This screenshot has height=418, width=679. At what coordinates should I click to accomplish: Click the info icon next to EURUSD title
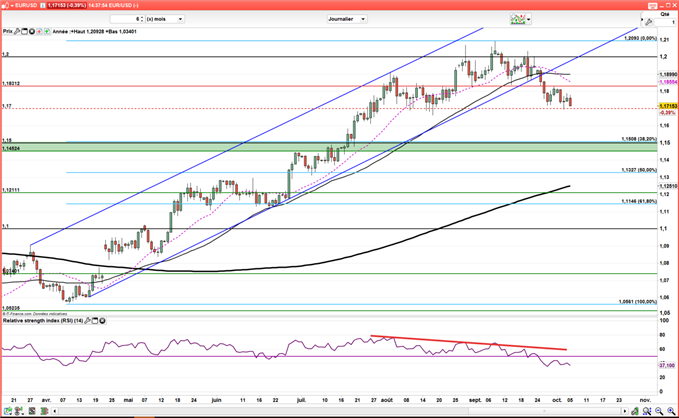tap(42, 5)
